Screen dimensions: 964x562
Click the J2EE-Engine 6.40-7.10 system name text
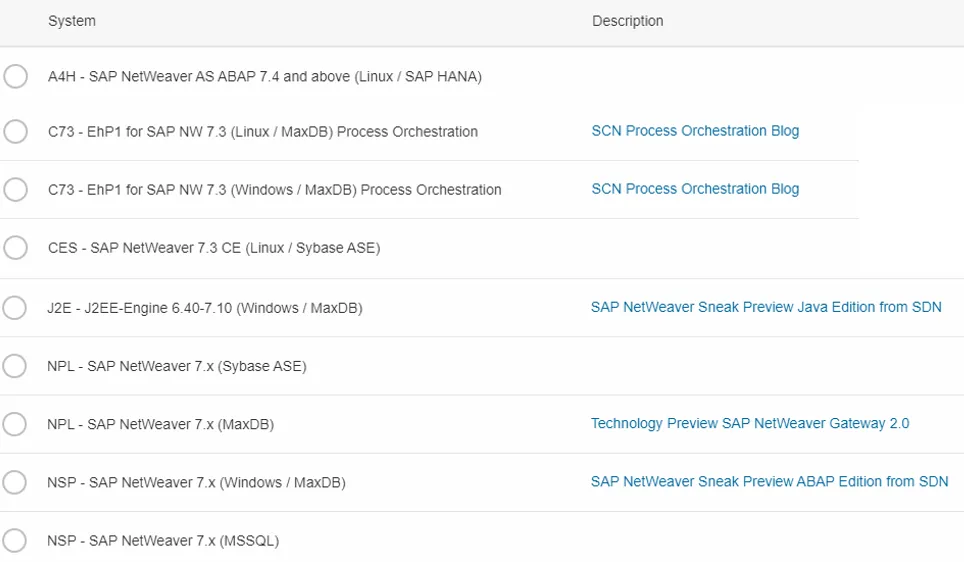(205, 308)
